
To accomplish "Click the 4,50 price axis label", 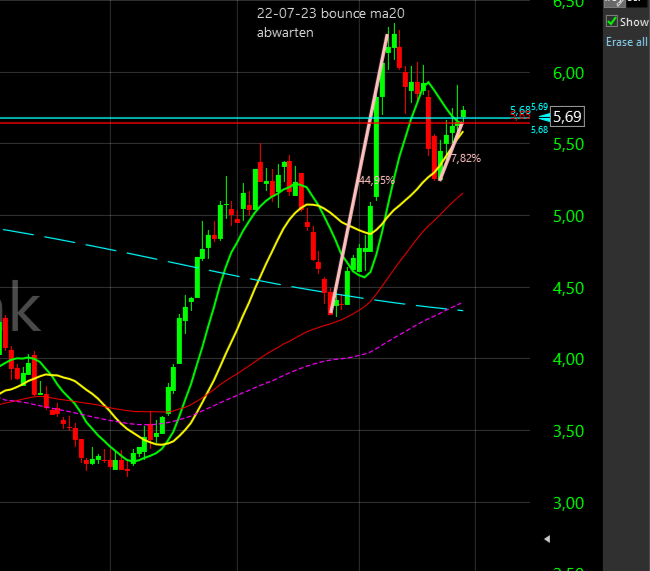I will pyautogui.click(x=568, y=288).
